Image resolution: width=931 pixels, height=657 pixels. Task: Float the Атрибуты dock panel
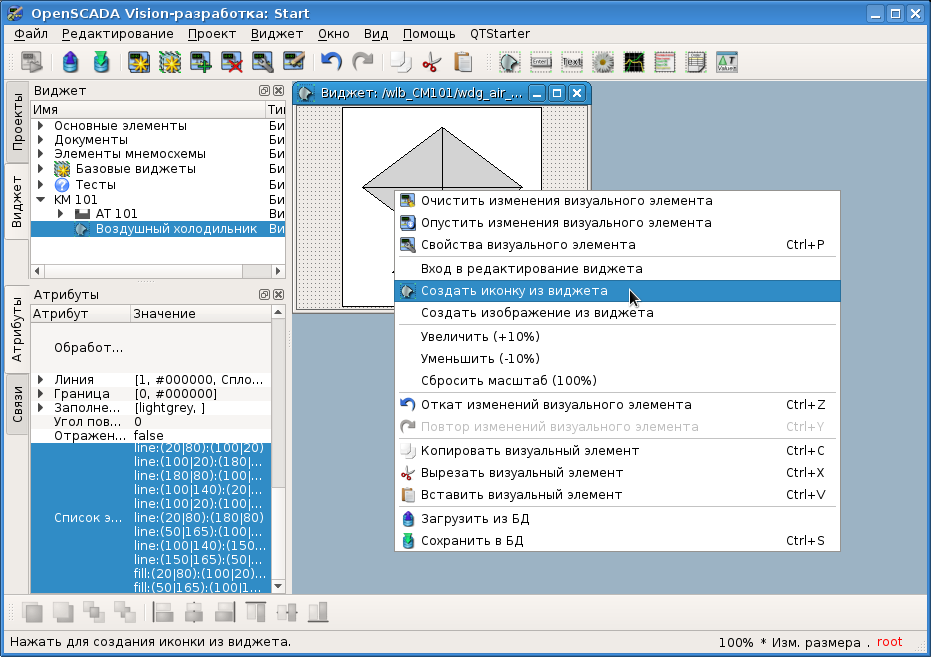[x=264, y=295]
